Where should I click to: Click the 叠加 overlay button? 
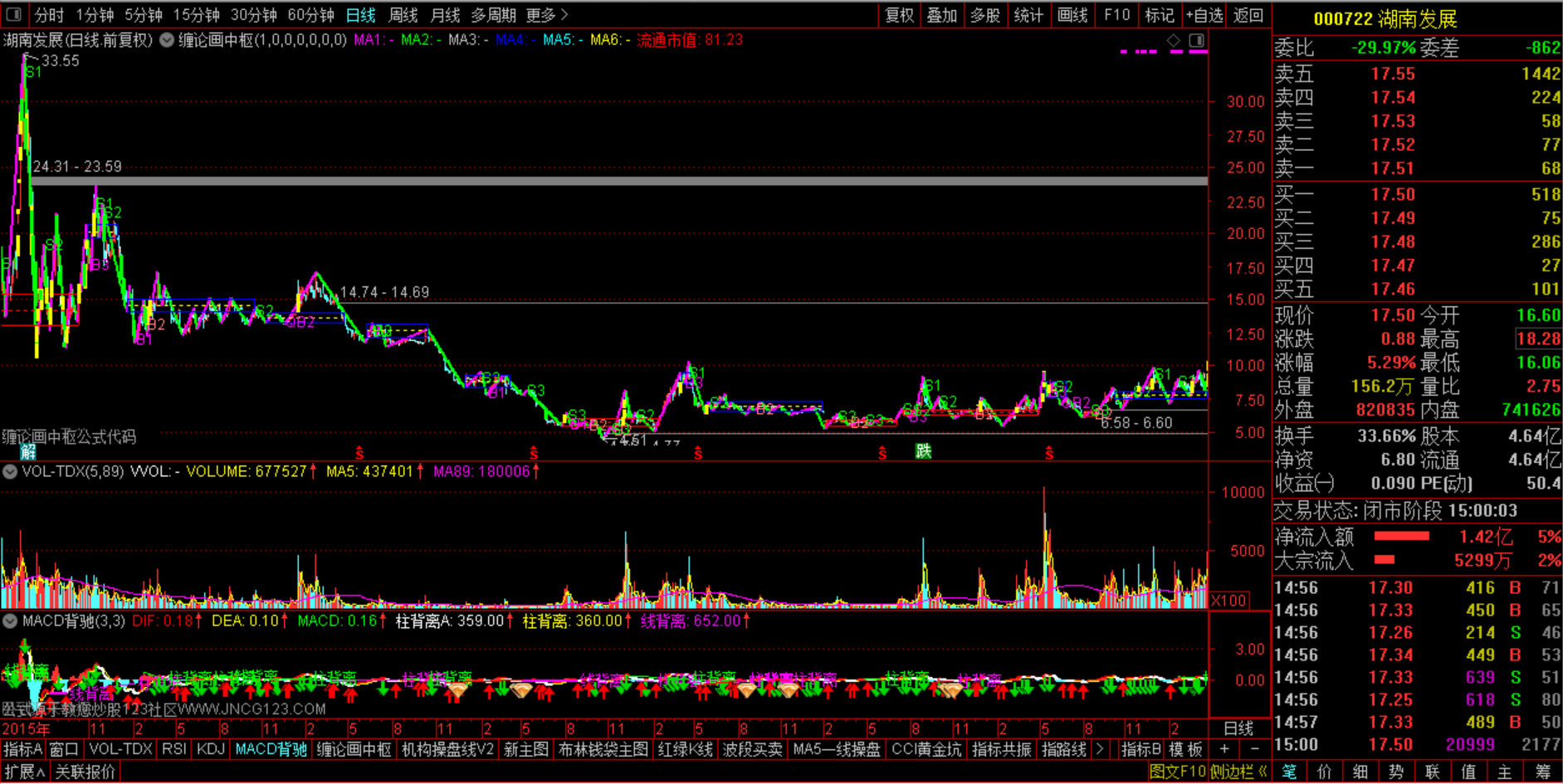942,15
